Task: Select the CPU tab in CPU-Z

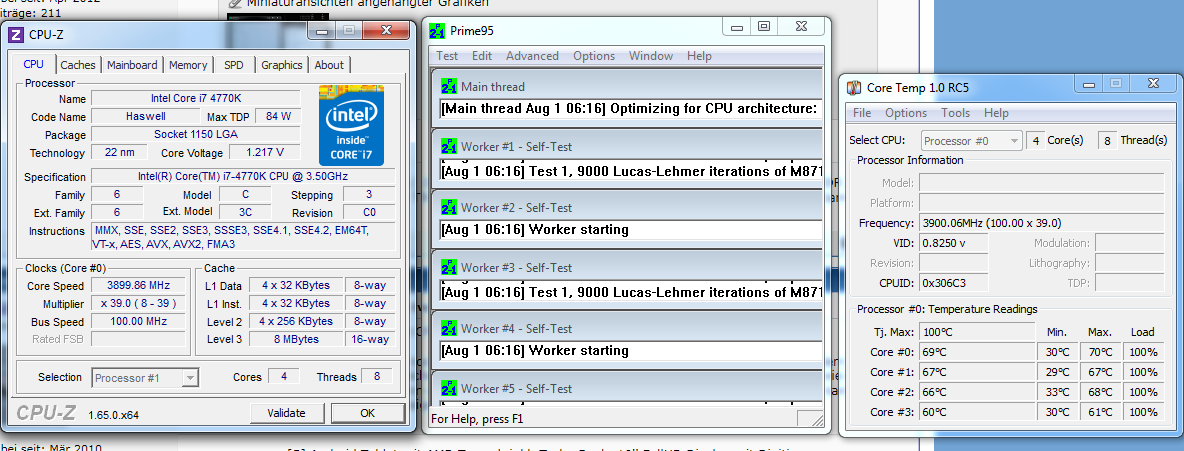Action: point(34,64)
